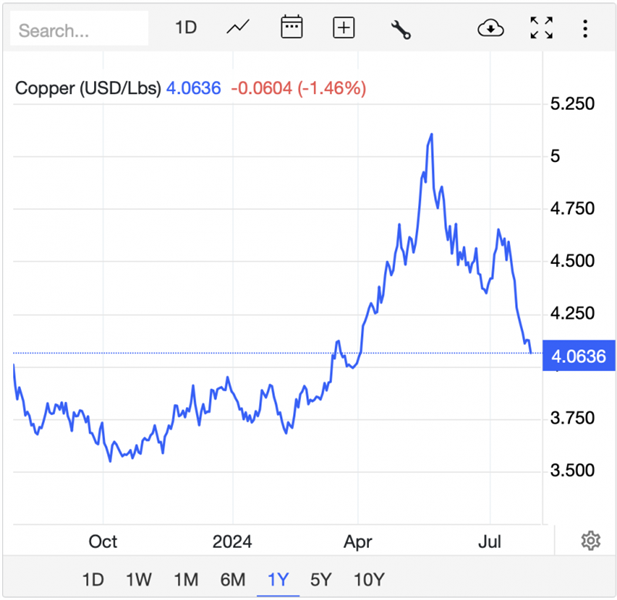Viewport: 617px width, 600px height.
Task: Click the 4.500 axis label
Action: 572,261
